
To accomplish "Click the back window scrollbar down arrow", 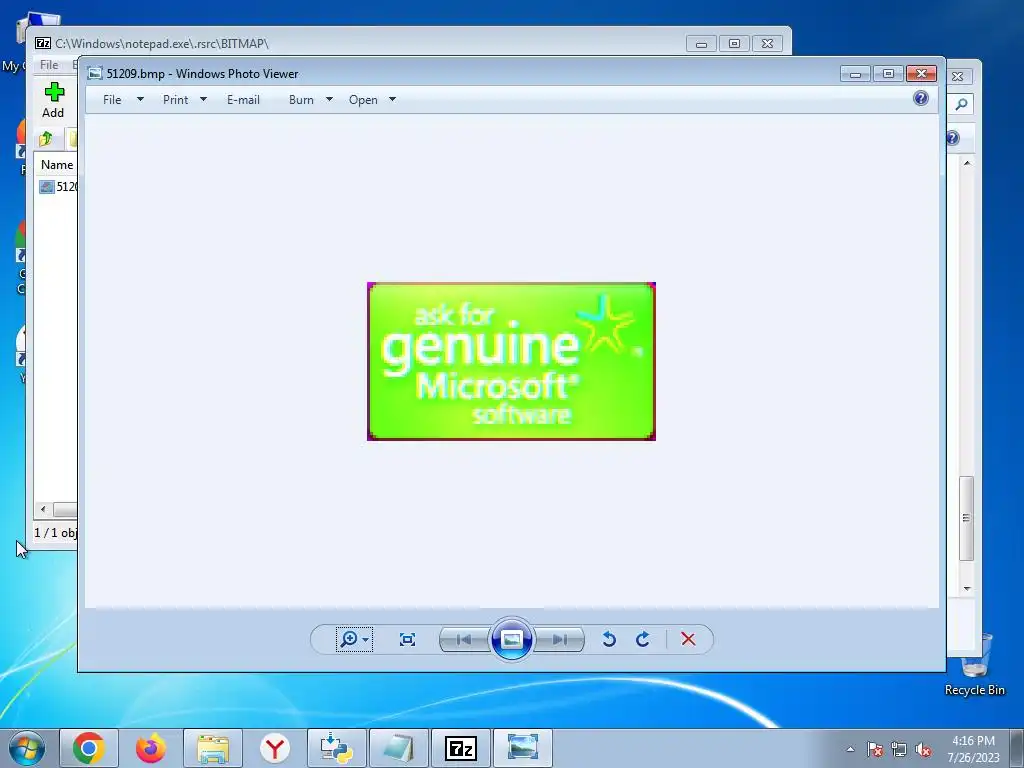I will [967, 588].
